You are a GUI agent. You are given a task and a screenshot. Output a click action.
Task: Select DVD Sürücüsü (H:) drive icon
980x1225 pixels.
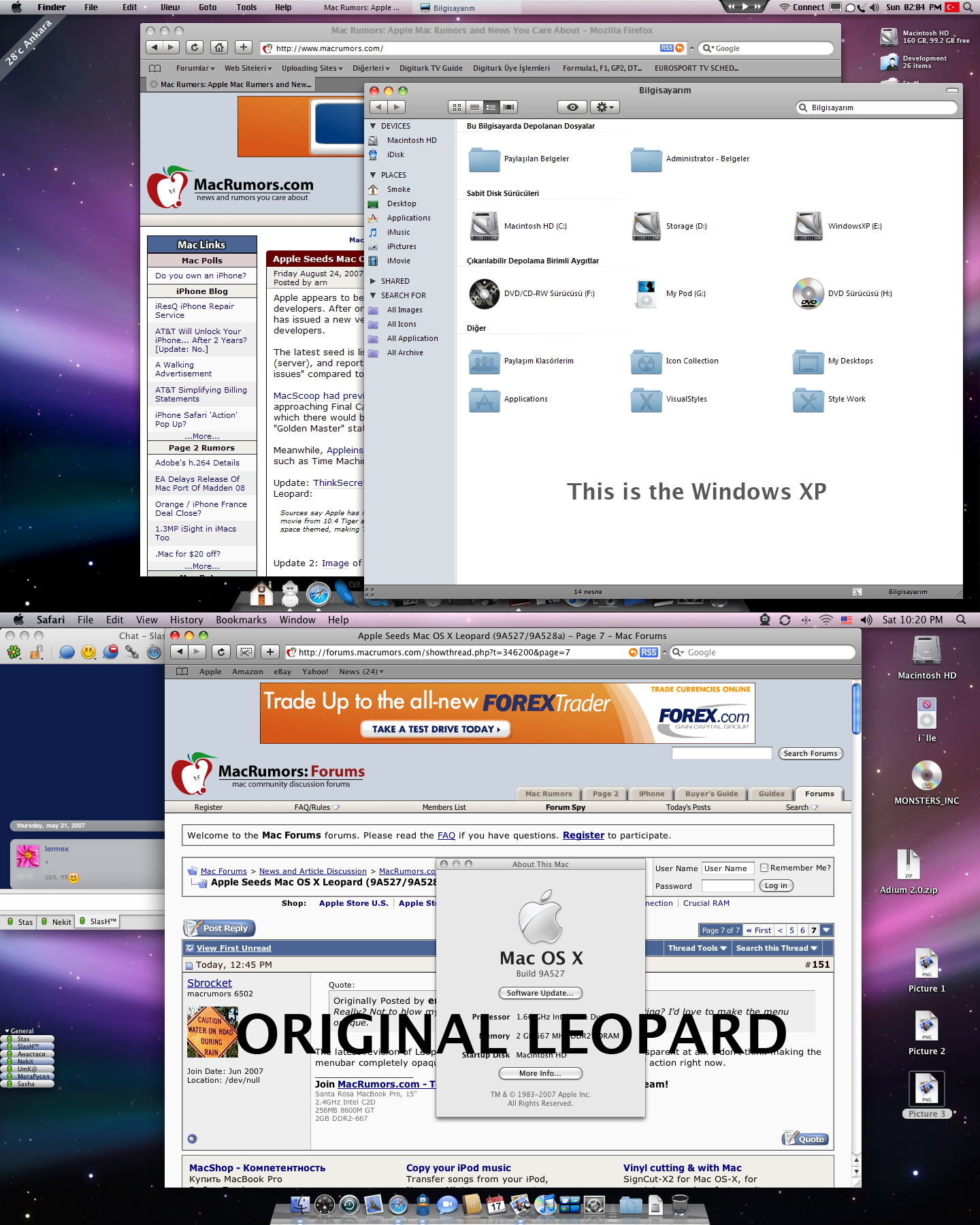[808, 293]
